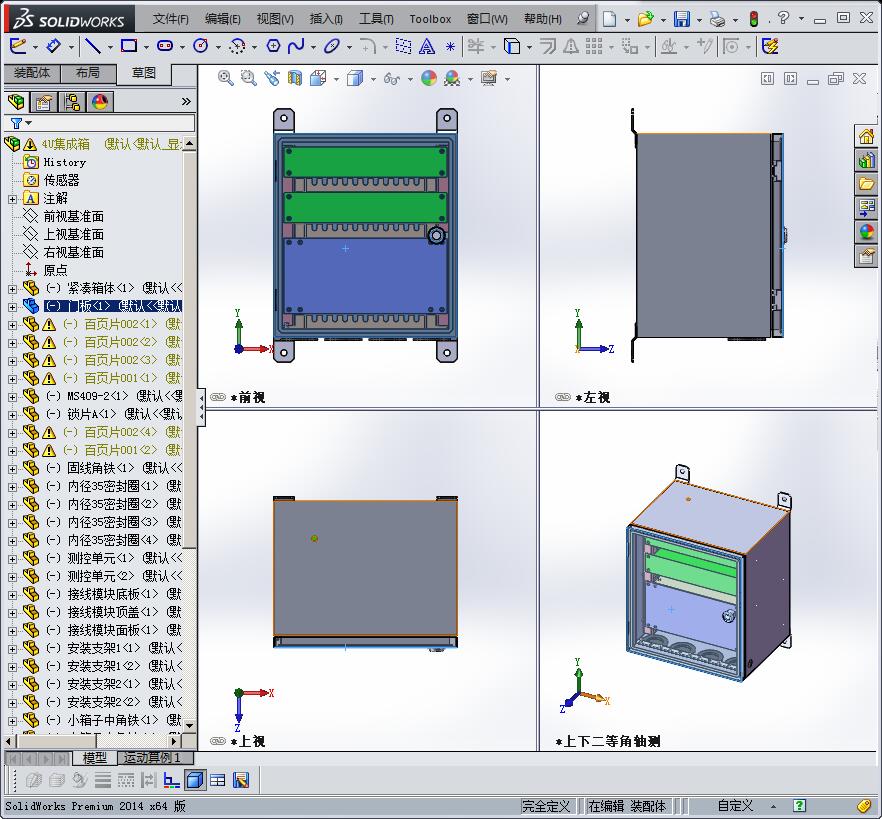
Task: Expand the 固线角铁<1> component node
Action: 12,469
